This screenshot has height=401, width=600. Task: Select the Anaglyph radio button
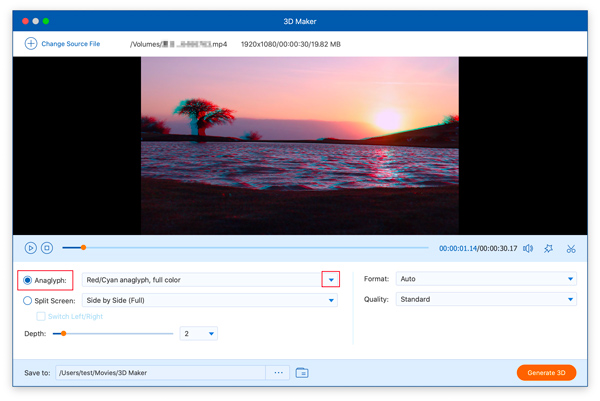pos(28,280)
